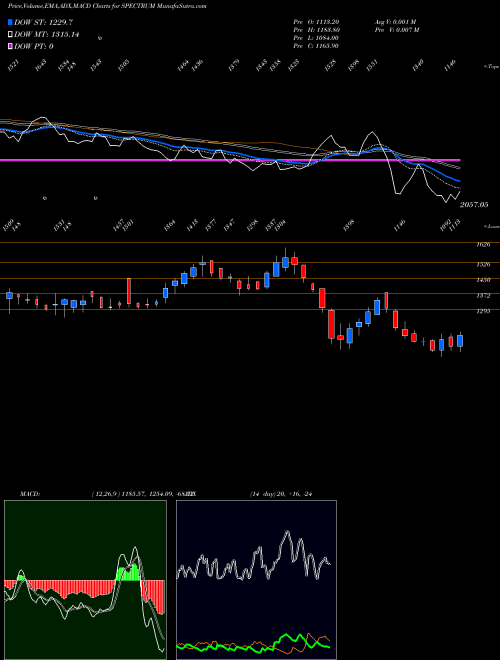Open the dark blue ADX indicator panel
The width and height of the screenshot is (500, 660).
click(256, 580)
